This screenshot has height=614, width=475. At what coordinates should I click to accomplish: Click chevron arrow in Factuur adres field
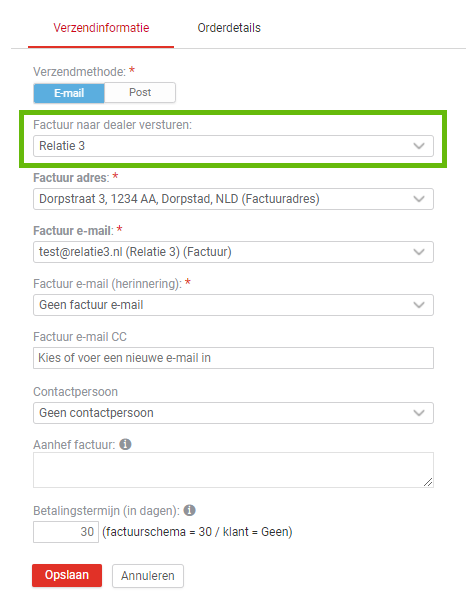(419, 199)
